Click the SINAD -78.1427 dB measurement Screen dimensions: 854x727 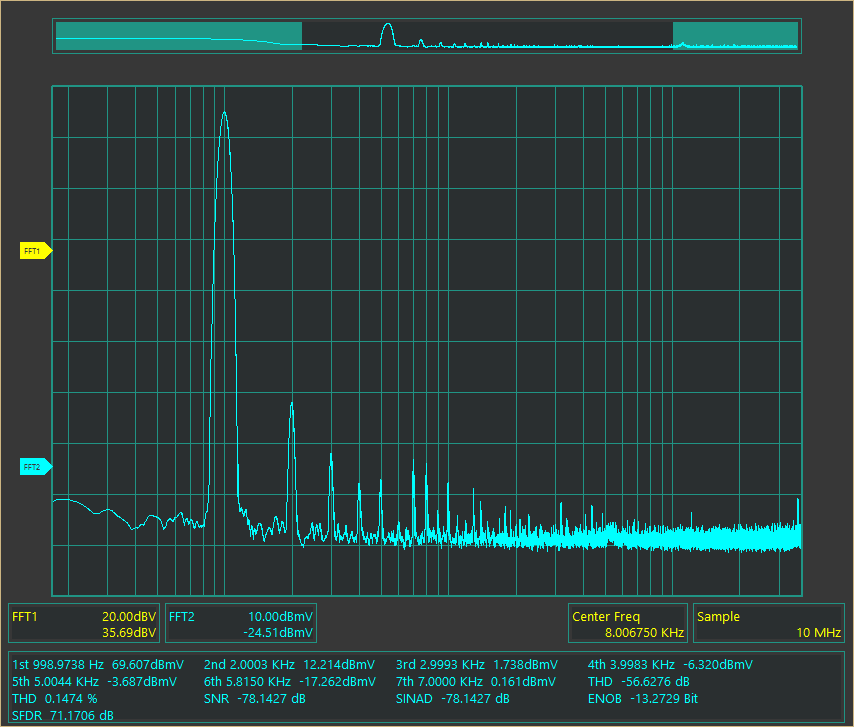[453, 698]
